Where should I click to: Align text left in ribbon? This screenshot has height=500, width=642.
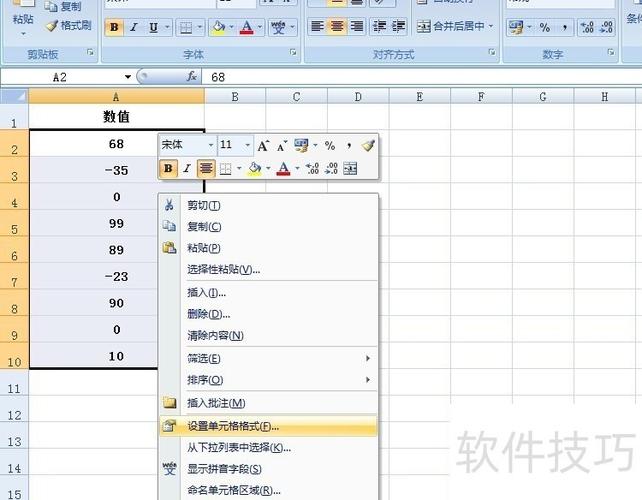(x=317, y=27)
